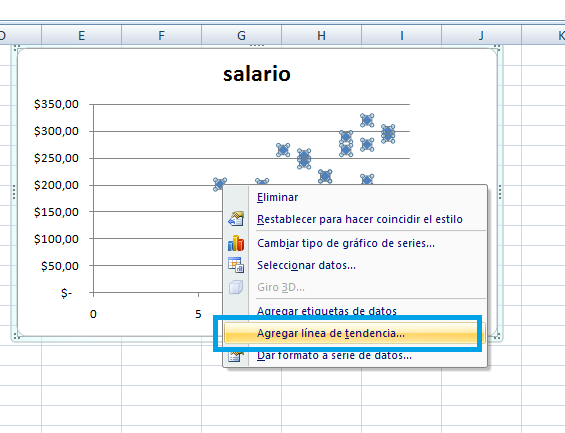Click the highest scatter data point
565x433 pixels.
point(367,120)
